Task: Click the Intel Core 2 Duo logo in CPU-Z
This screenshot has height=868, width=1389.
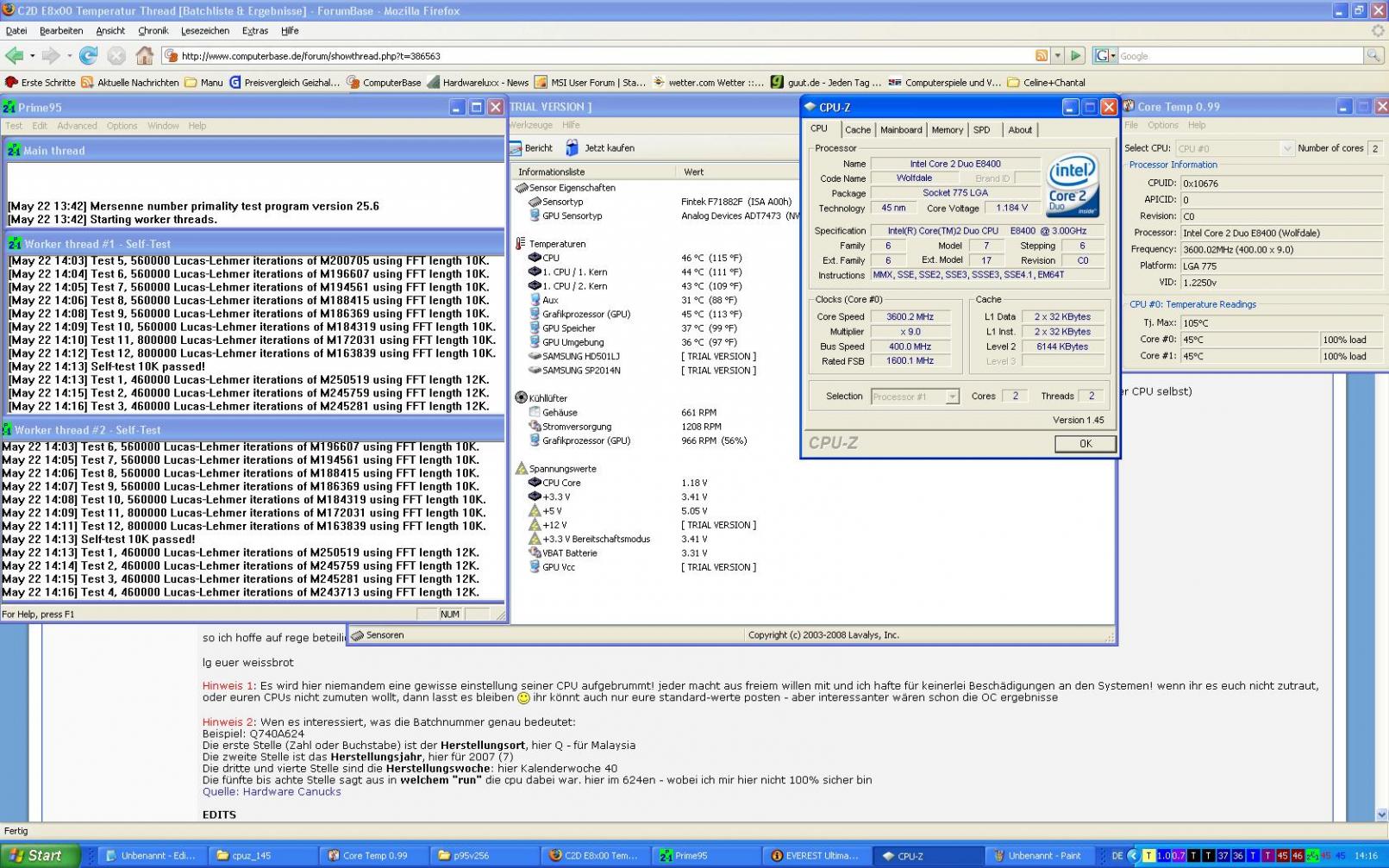Action: pos(1072,185)
